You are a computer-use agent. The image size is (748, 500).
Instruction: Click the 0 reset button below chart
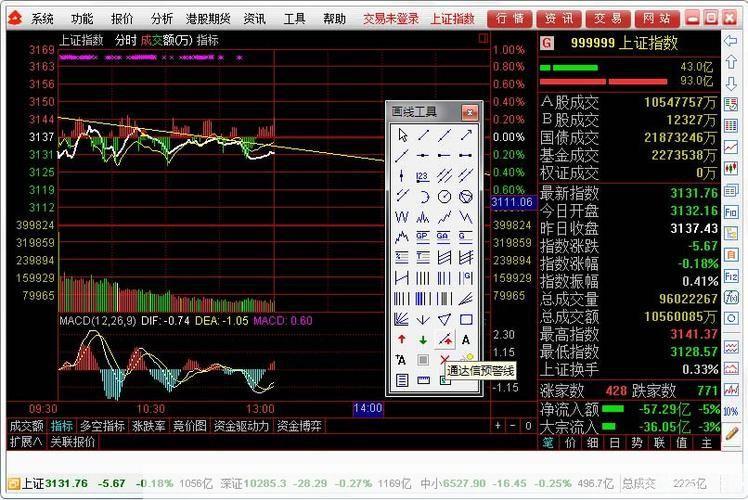pyautogui.click(x=528, y=426)
